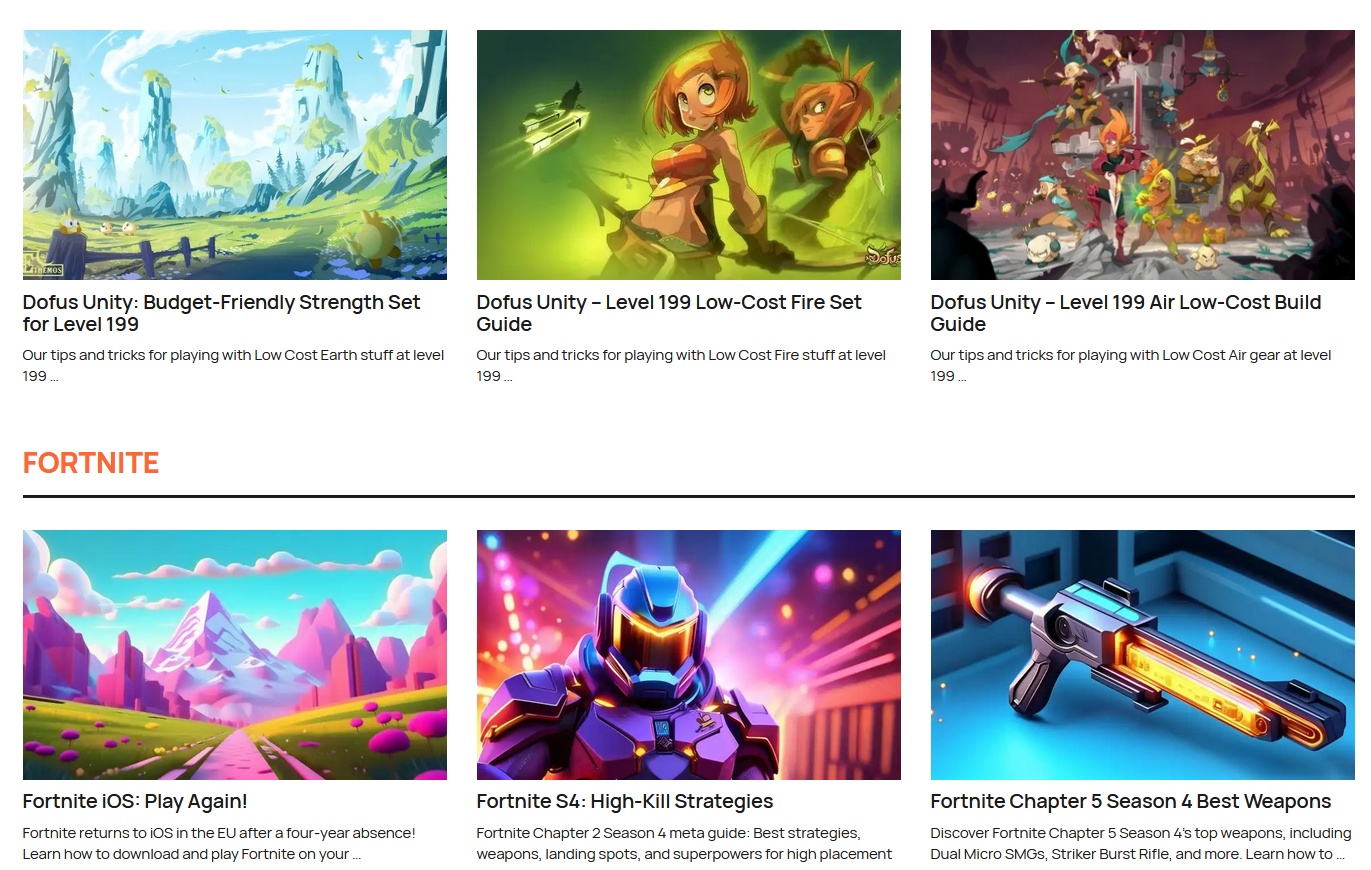Go to the orange FORTNITE section heading

click(x=91, y=463)
